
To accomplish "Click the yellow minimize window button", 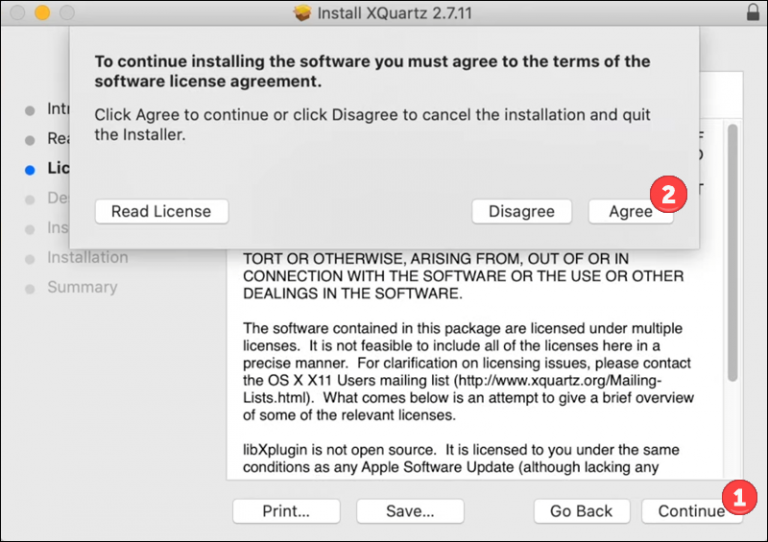I will pos(43,13).
